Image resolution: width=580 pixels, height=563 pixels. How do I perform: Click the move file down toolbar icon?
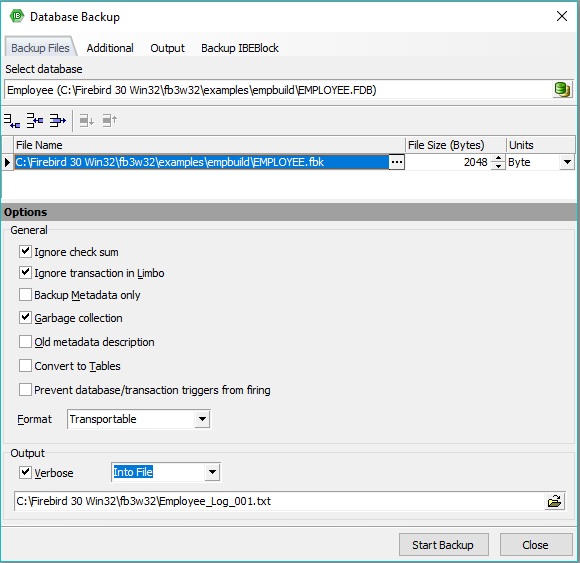(87, 121)
